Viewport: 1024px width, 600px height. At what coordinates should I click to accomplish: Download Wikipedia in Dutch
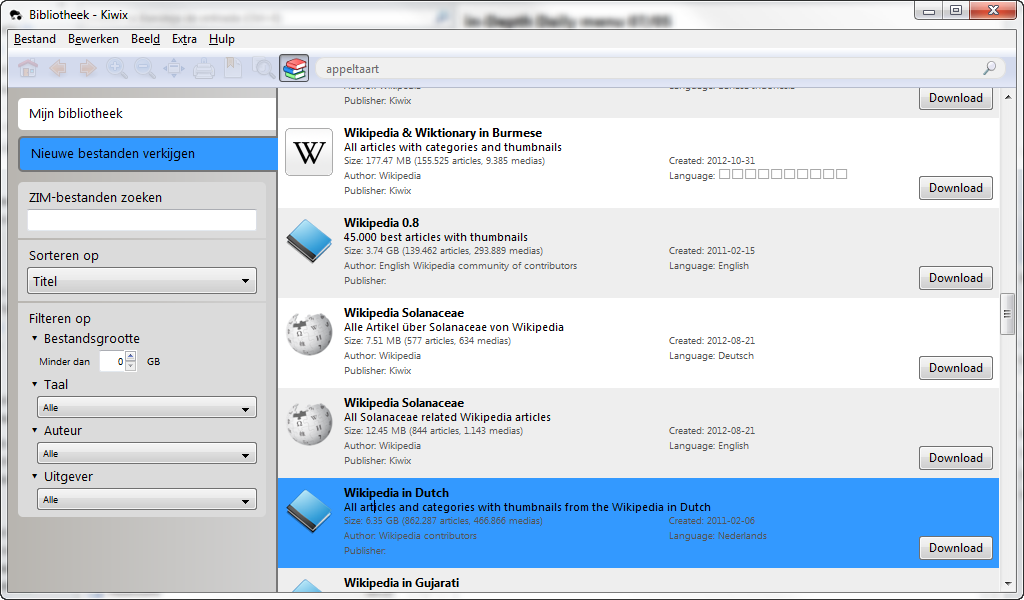(x=955, y=548)
